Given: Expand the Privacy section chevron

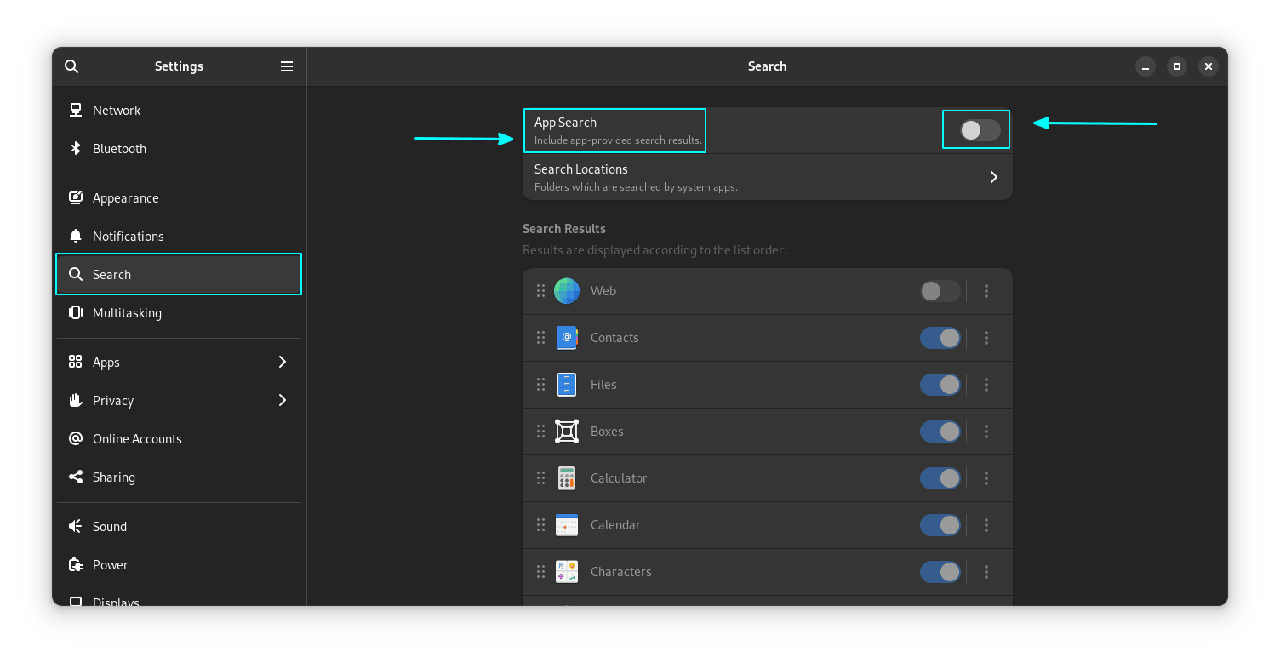Looking at the screenshot, I should 282,400.
